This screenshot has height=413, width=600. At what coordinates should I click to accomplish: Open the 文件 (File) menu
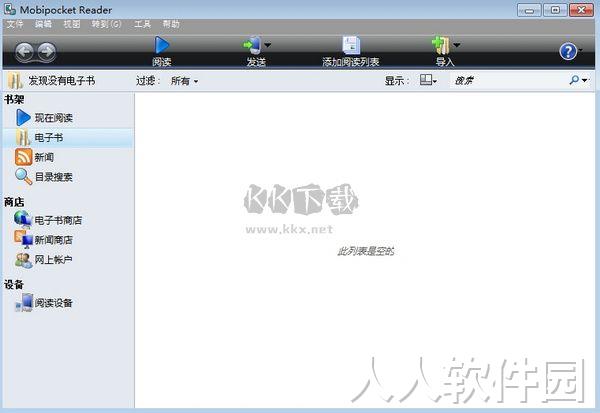pyautogui.click(x=15, y=24)
